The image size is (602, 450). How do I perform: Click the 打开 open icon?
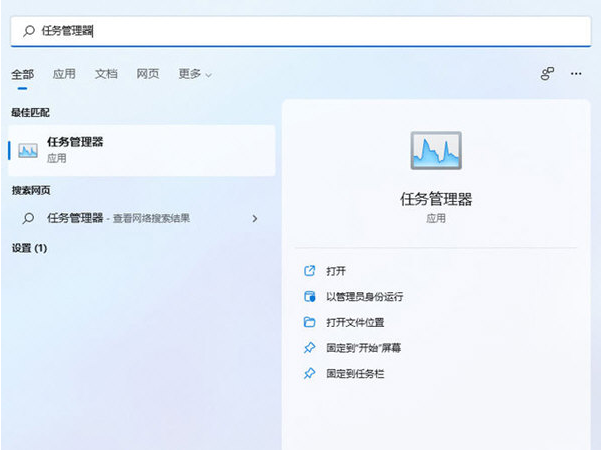click(x=309, y=271)
